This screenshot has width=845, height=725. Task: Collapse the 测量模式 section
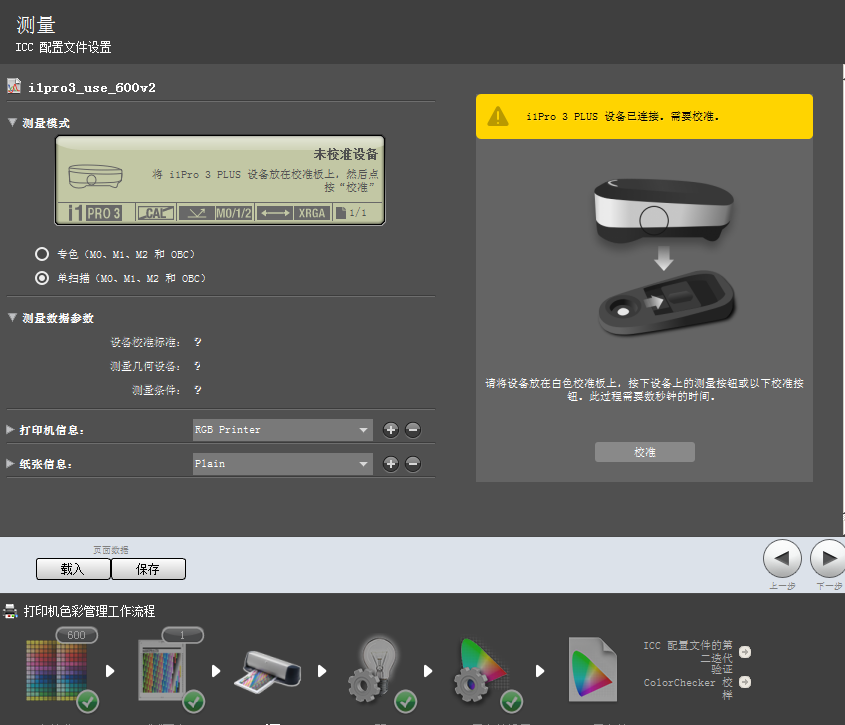coord(12,123)
